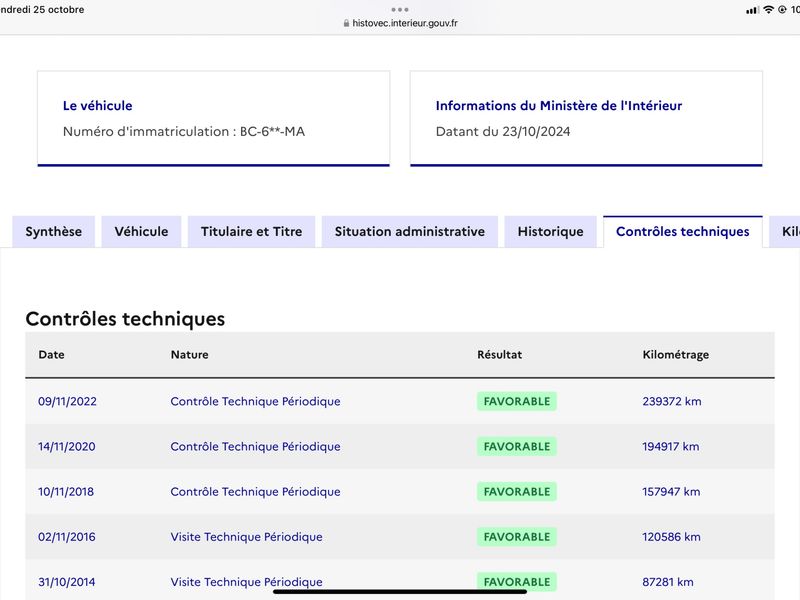Open the Synthèse tab
This screenshot has height=600, width=800.
(54, 232)
